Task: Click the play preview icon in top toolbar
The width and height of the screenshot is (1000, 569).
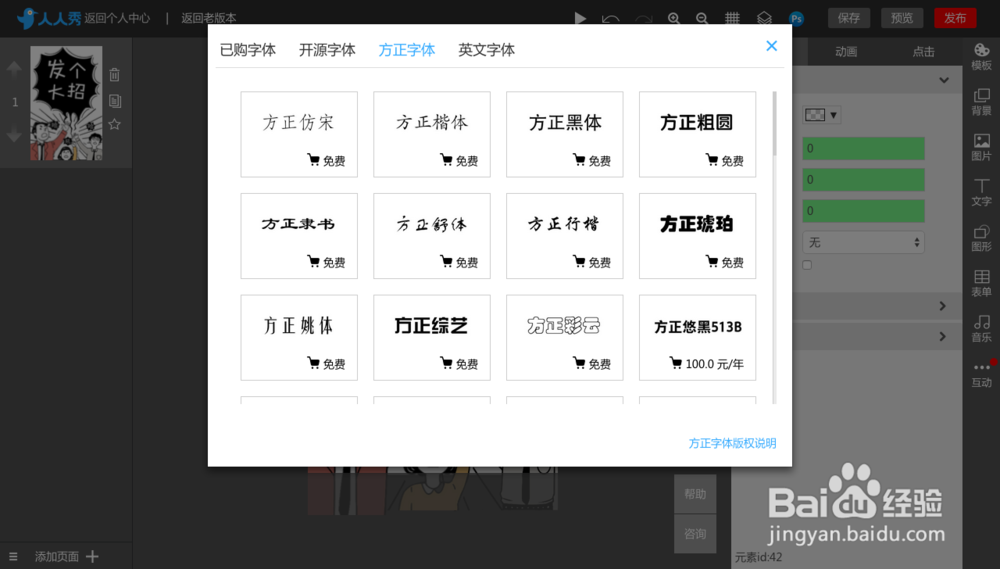Action: (x=580, y=18)
